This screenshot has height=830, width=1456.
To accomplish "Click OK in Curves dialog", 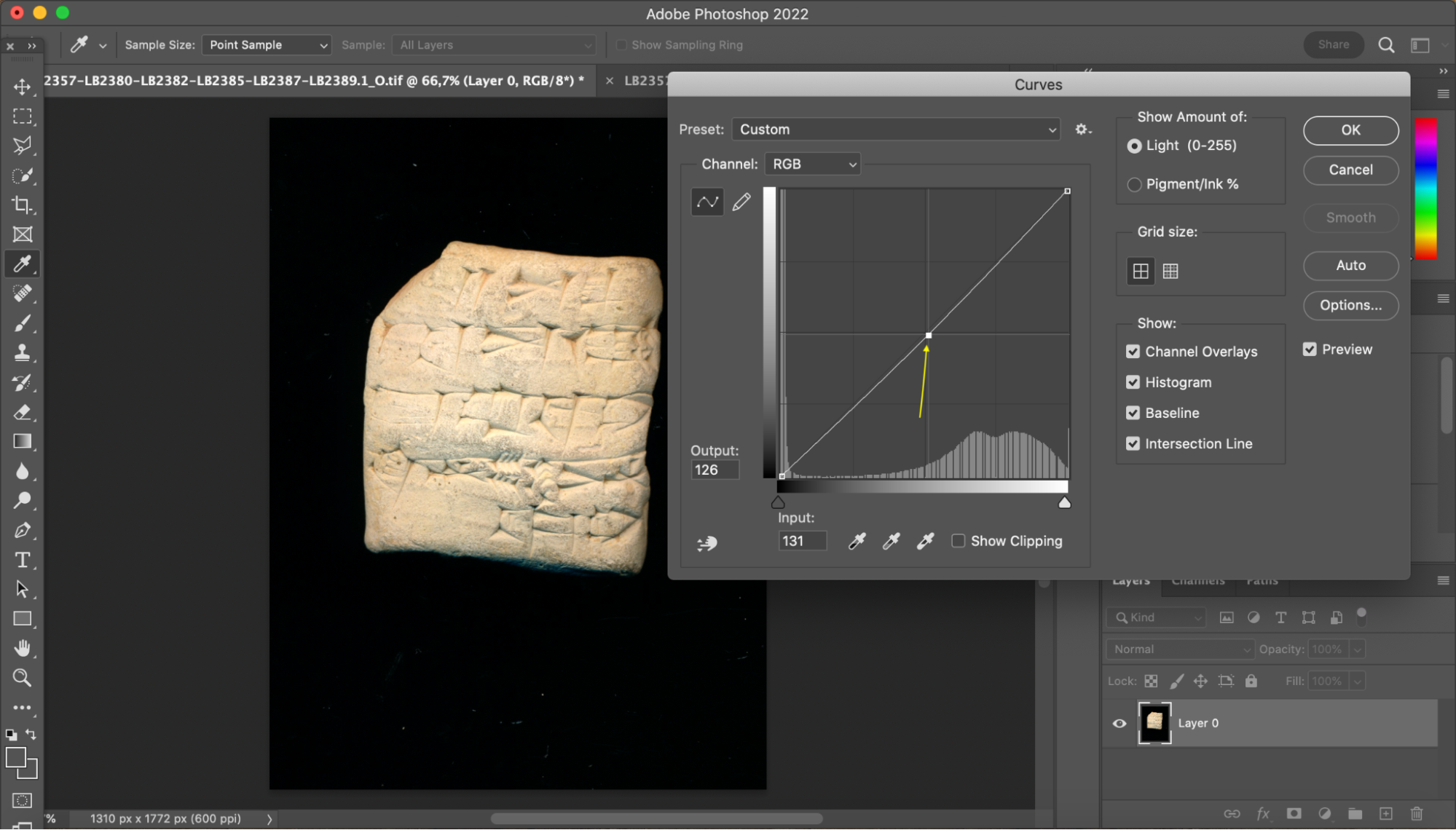I will point(1350,130).
